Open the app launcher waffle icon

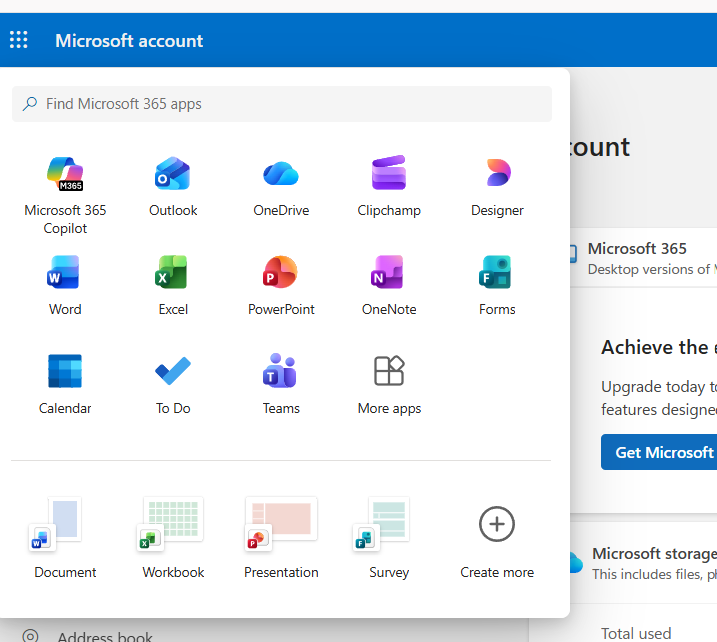point(19,40)
